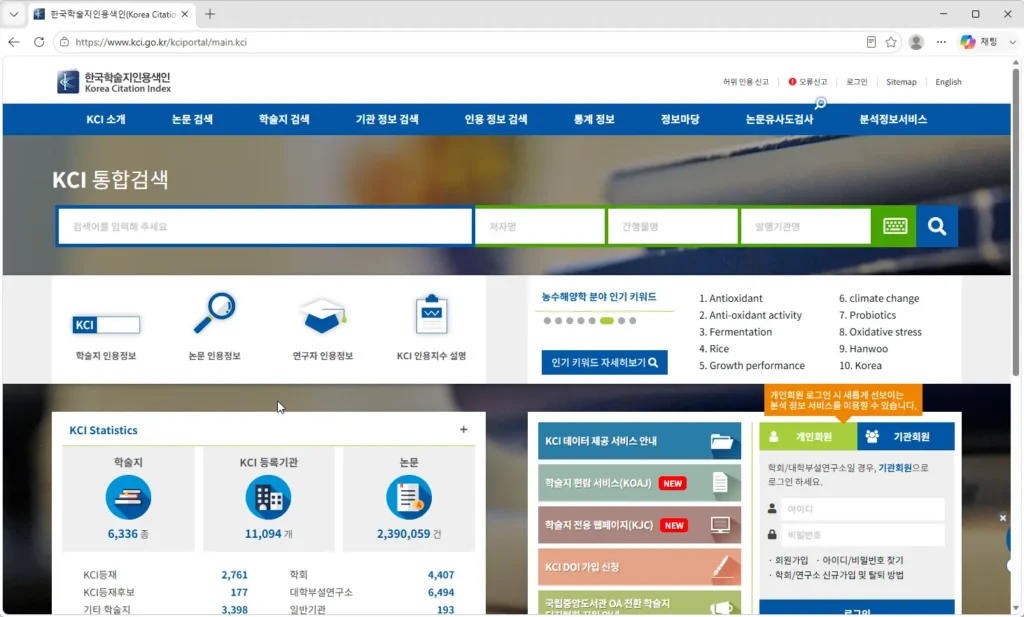Open 정보마당 menu
Image resolution: width=1024 pixels, height=617 pixels.
680,119
